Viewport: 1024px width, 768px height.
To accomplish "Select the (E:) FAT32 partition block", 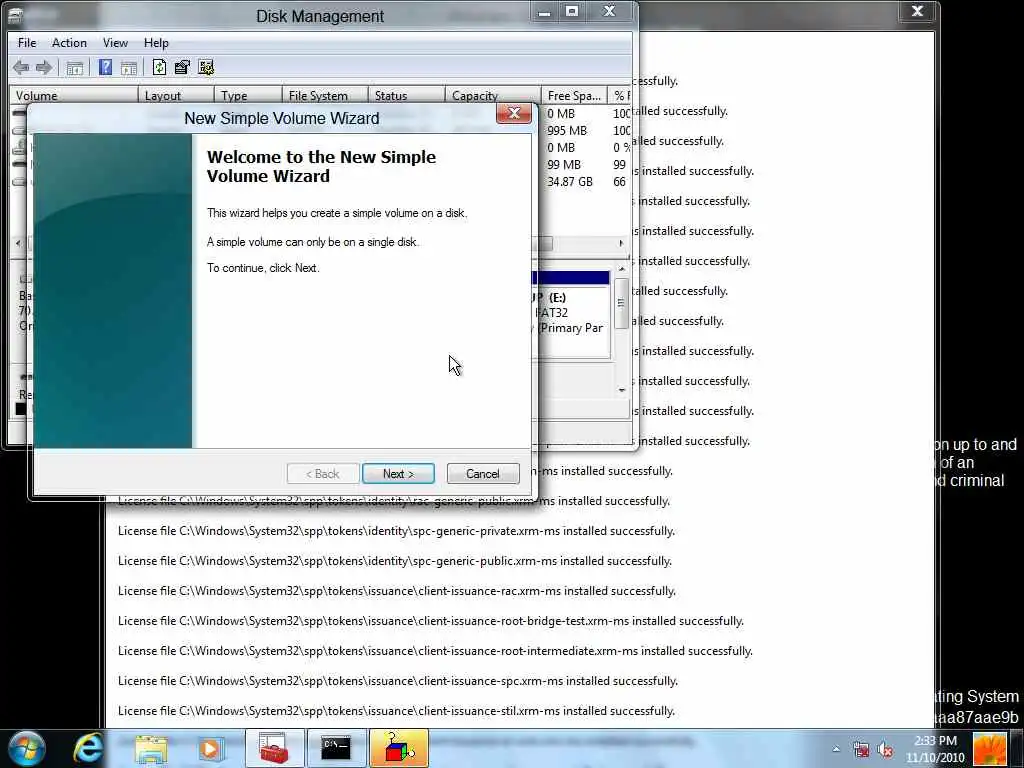I will click(571, 313).
